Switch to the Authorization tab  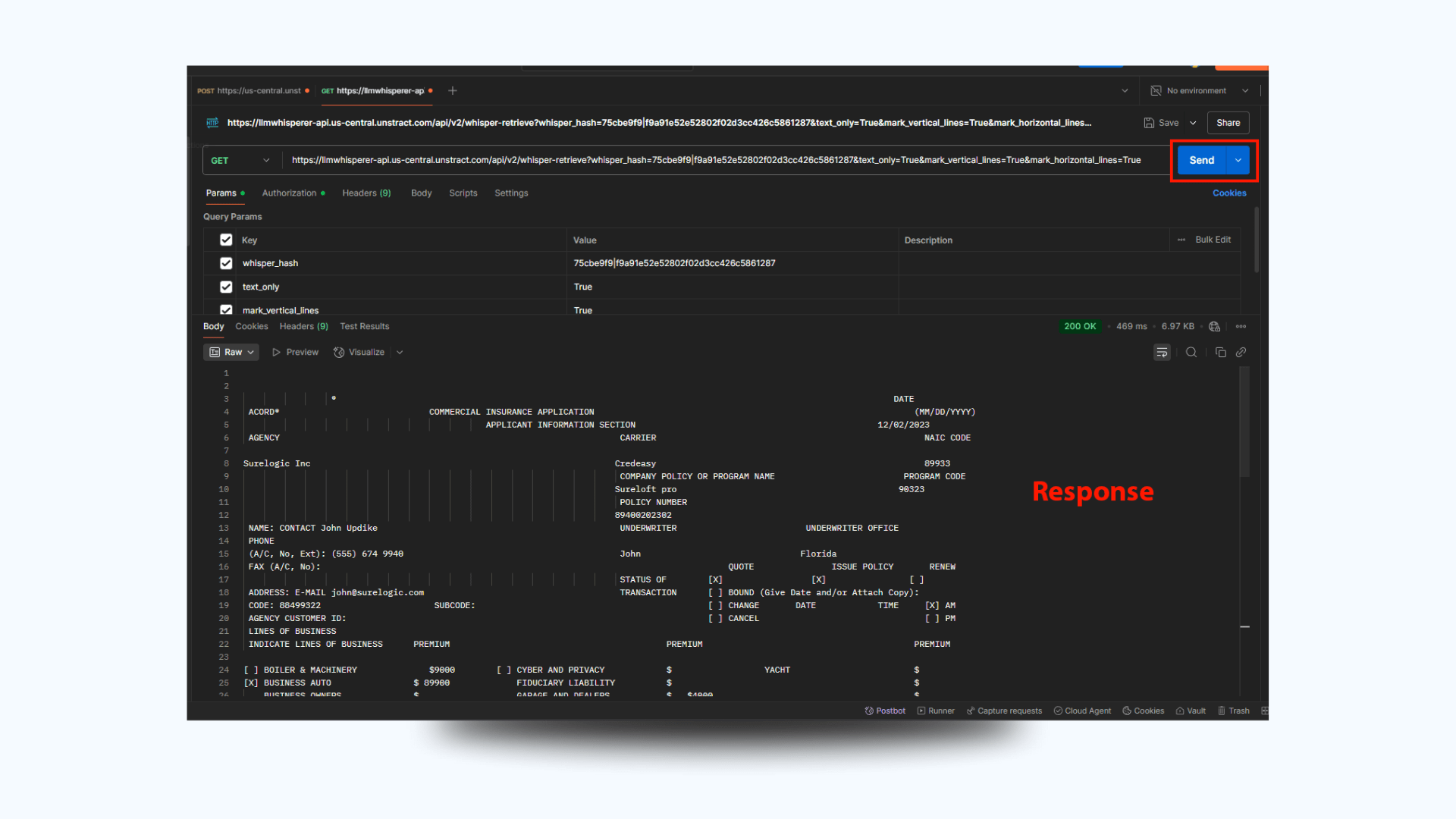(290, 193)
